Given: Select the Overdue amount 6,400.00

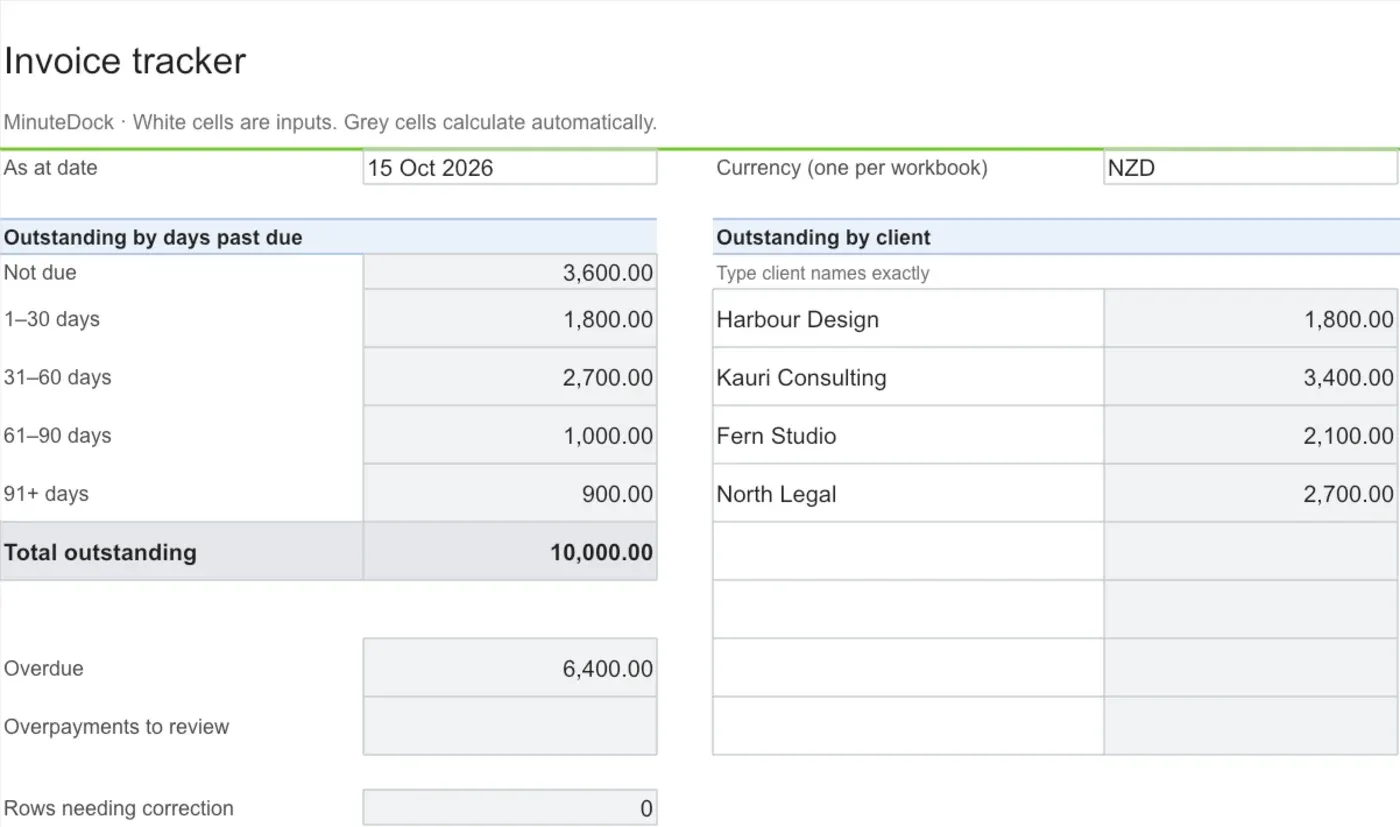Looking at the screenshot, I should click(x=510, y=668).
